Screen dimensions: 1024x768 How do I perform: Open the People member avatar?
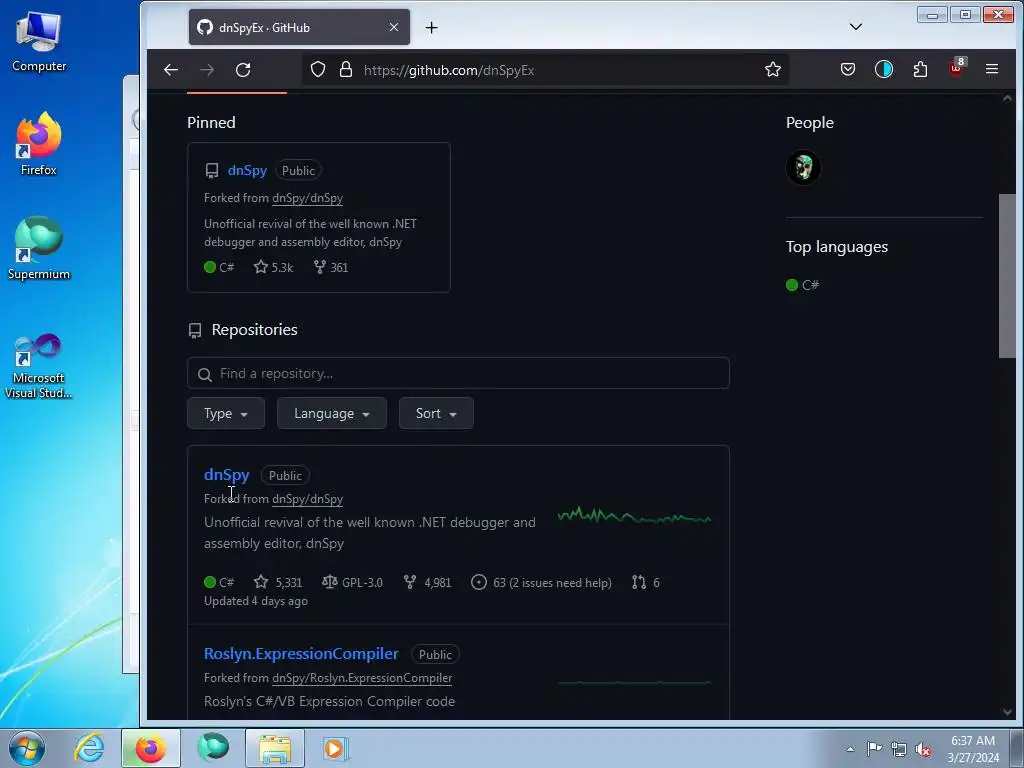[x=803, y=168]
